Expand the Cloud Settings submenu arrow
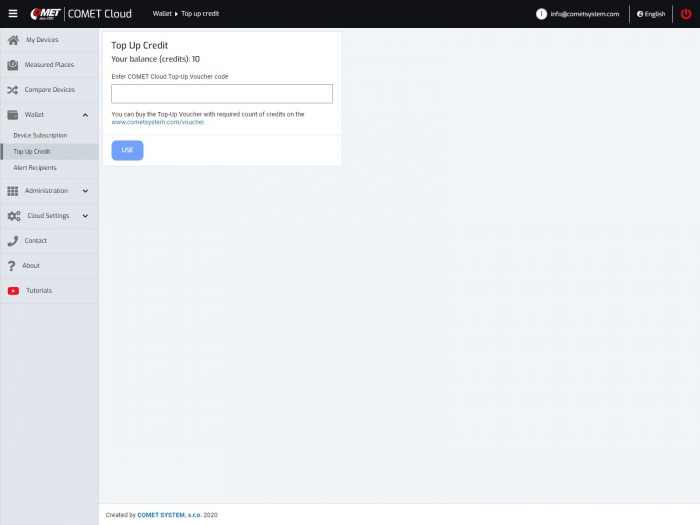 click(x=85, y=216)
